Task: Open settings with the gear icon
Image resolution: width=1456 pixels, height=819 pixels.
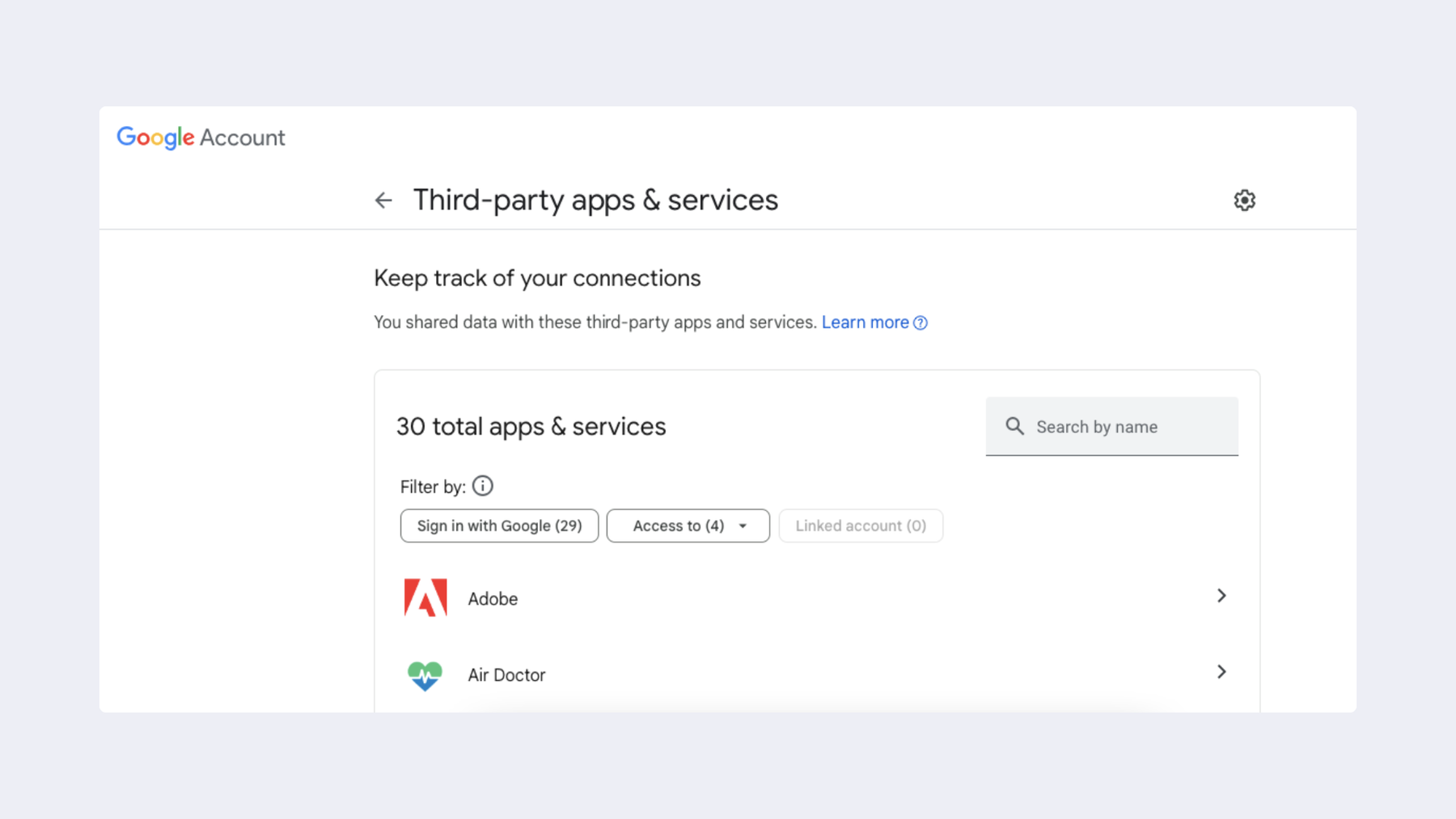Action: click(1244, 200)
